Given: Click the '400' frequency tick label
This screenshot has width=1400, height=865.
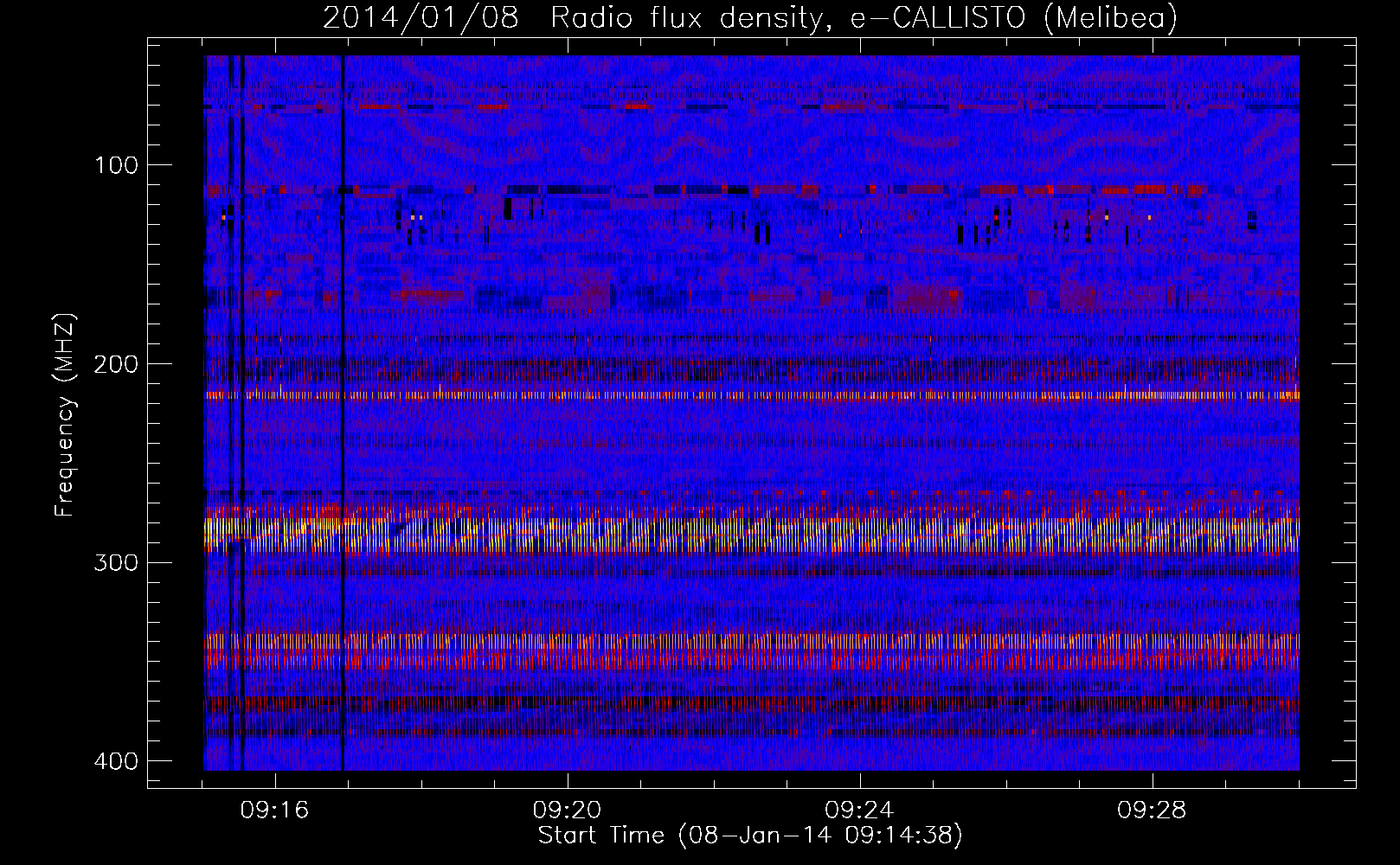Looking at the screenshot, I should point(115,761).
